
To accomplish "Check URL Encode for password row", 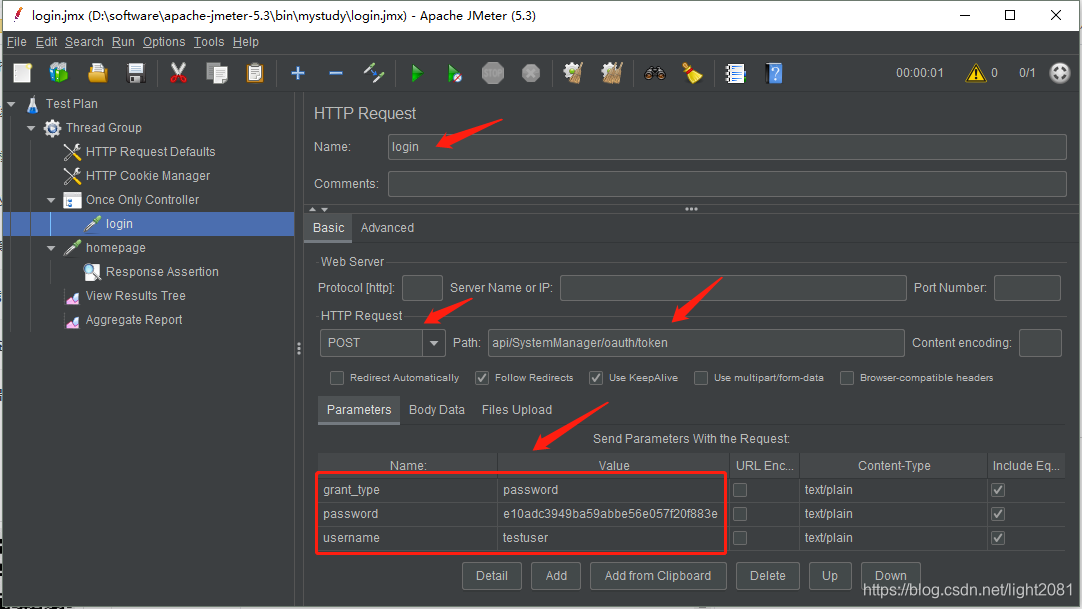I will point(740,514).
